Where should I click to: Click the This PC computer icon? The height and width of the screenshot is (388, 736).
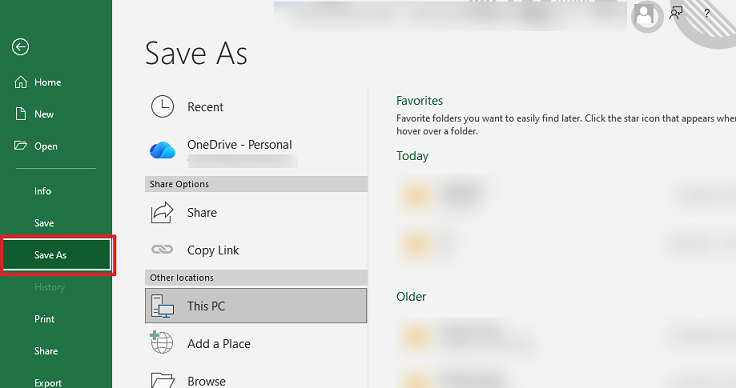[x=162, y=306]
